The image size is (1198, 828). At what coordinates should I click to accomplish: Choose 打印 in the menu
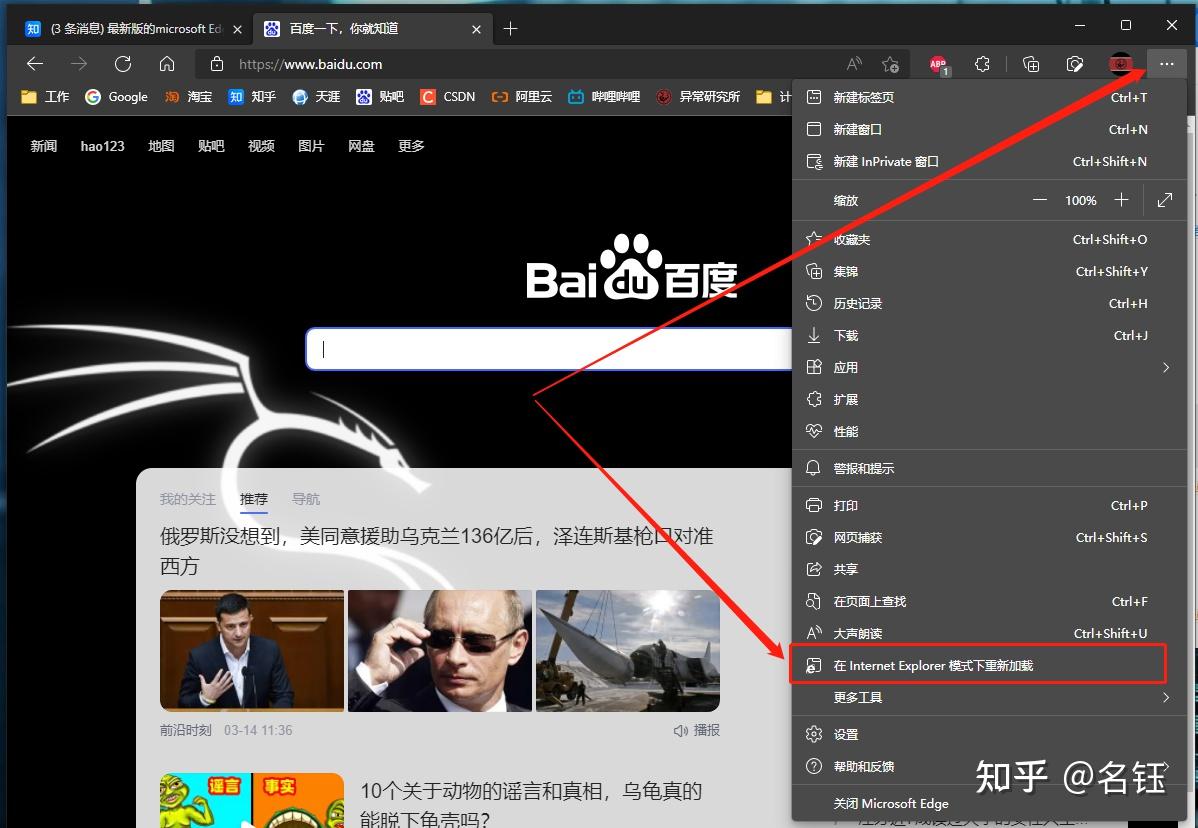point(989,505)
